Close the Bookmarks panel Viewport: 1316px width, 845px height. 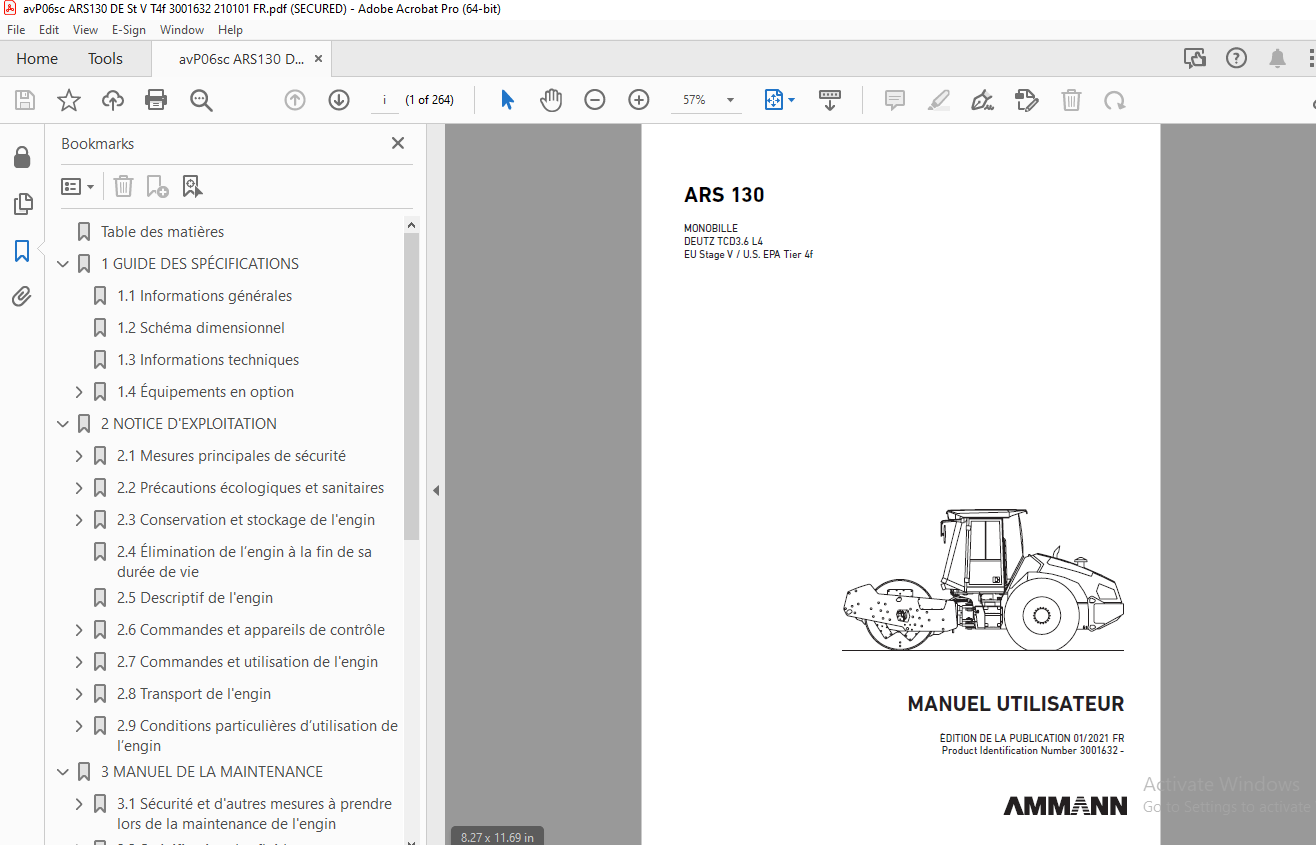(x=397, y=144)
